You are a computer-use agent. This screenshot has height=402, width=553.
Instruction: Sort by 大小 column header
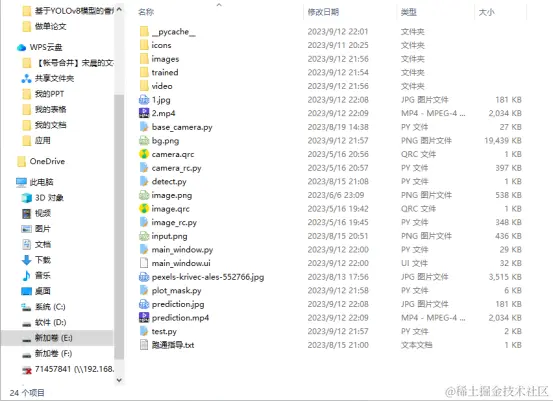pos(486,12)
